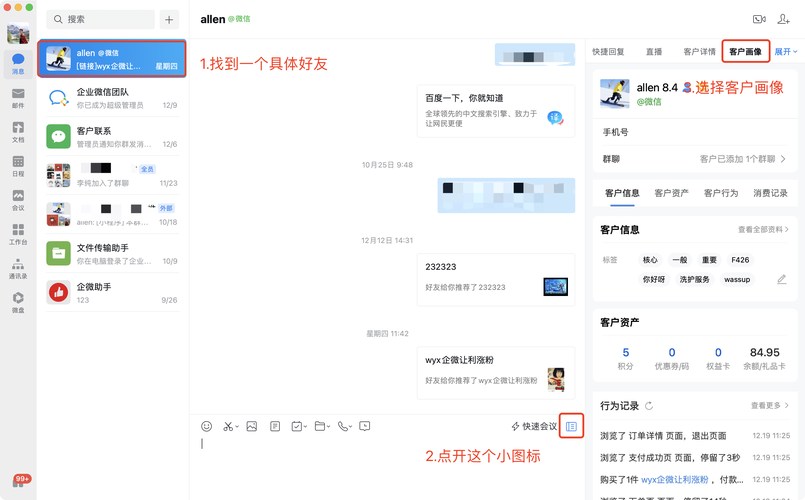Click the 84.95 余额/礼品卡 value
This screenshot has width=805, height=500.
(x=764, y=353)
